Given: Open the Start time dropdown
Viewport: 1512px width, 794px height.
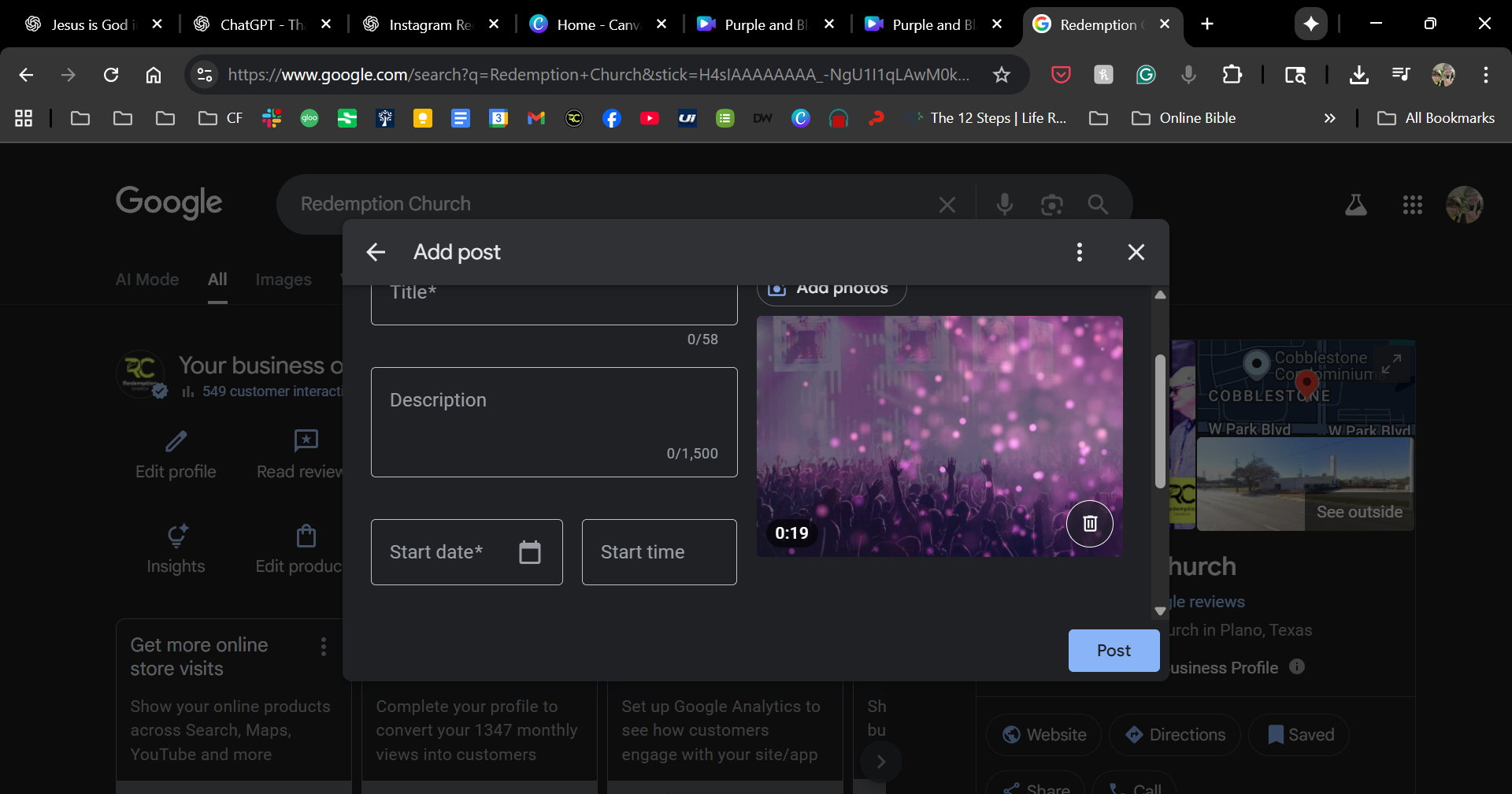Looking at the screenshot, I should [x=659, y=552].
